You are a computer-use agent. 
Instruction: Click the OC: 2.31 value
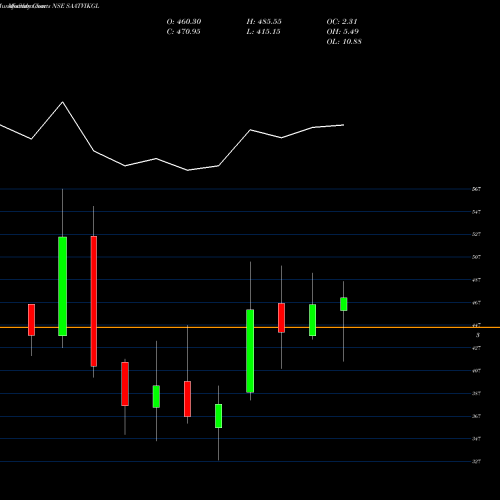[x=342, y=22]
